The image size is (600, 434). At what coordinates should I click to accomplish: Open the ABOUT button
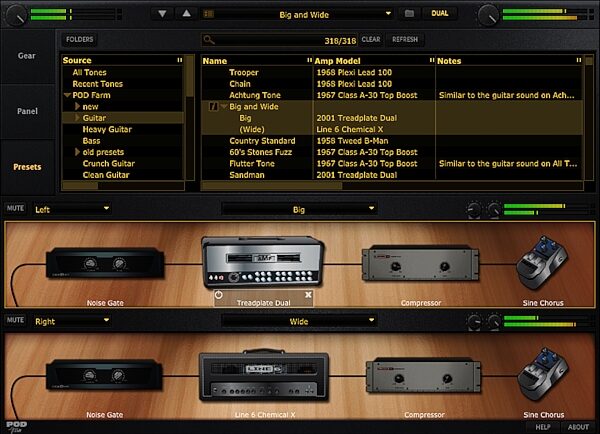[x=578, y=427]
